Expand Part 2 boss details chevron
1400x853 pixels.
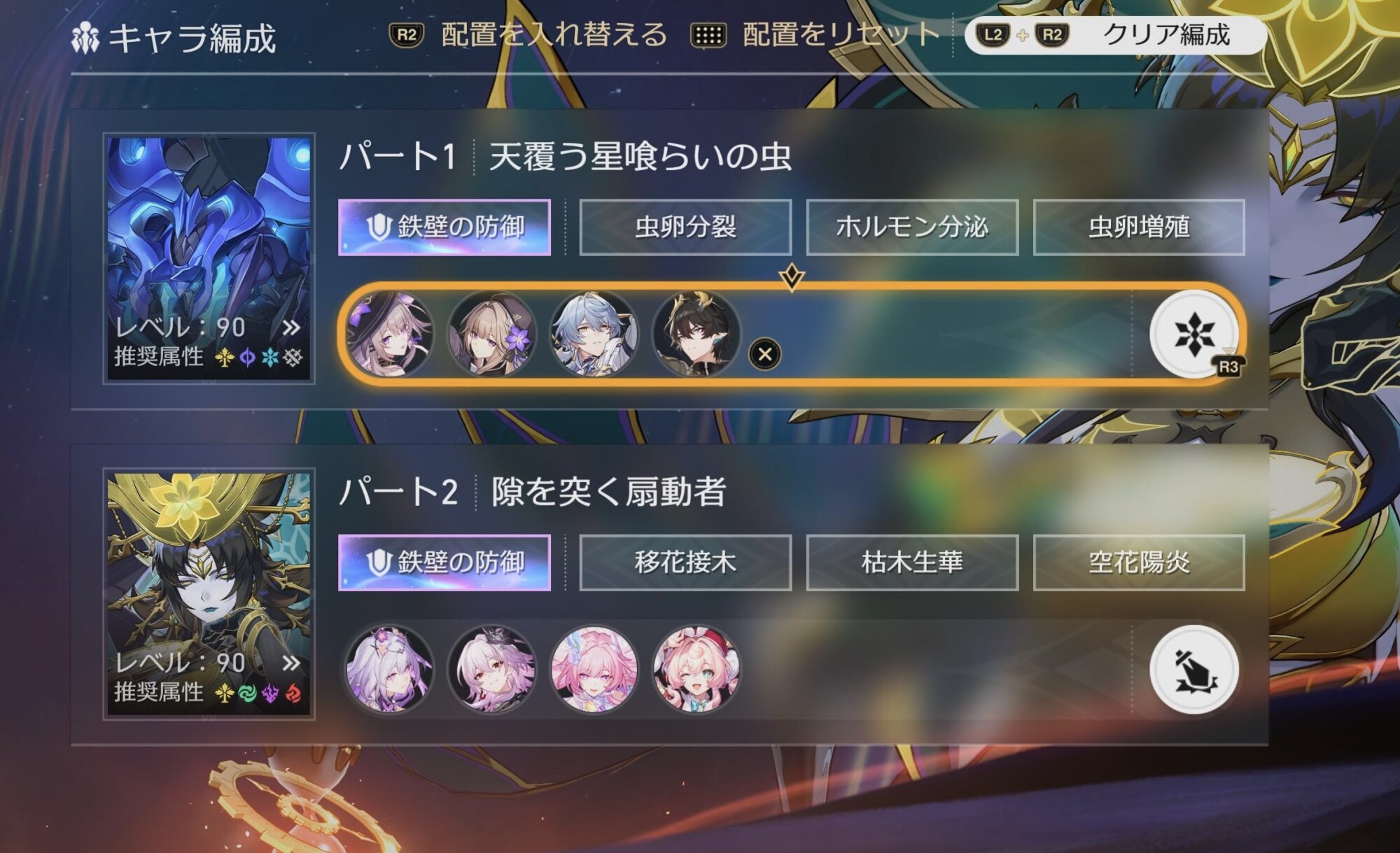(291, 663)
